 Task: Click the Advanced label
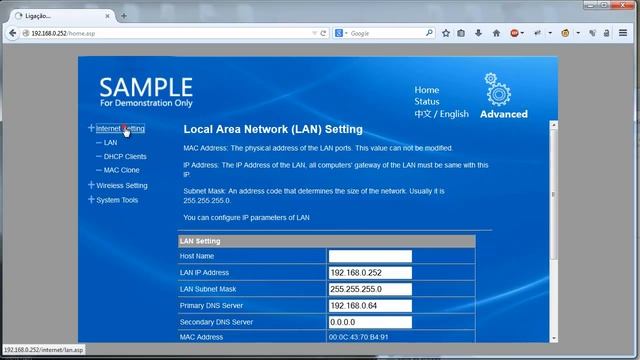(x=504, y=114)
